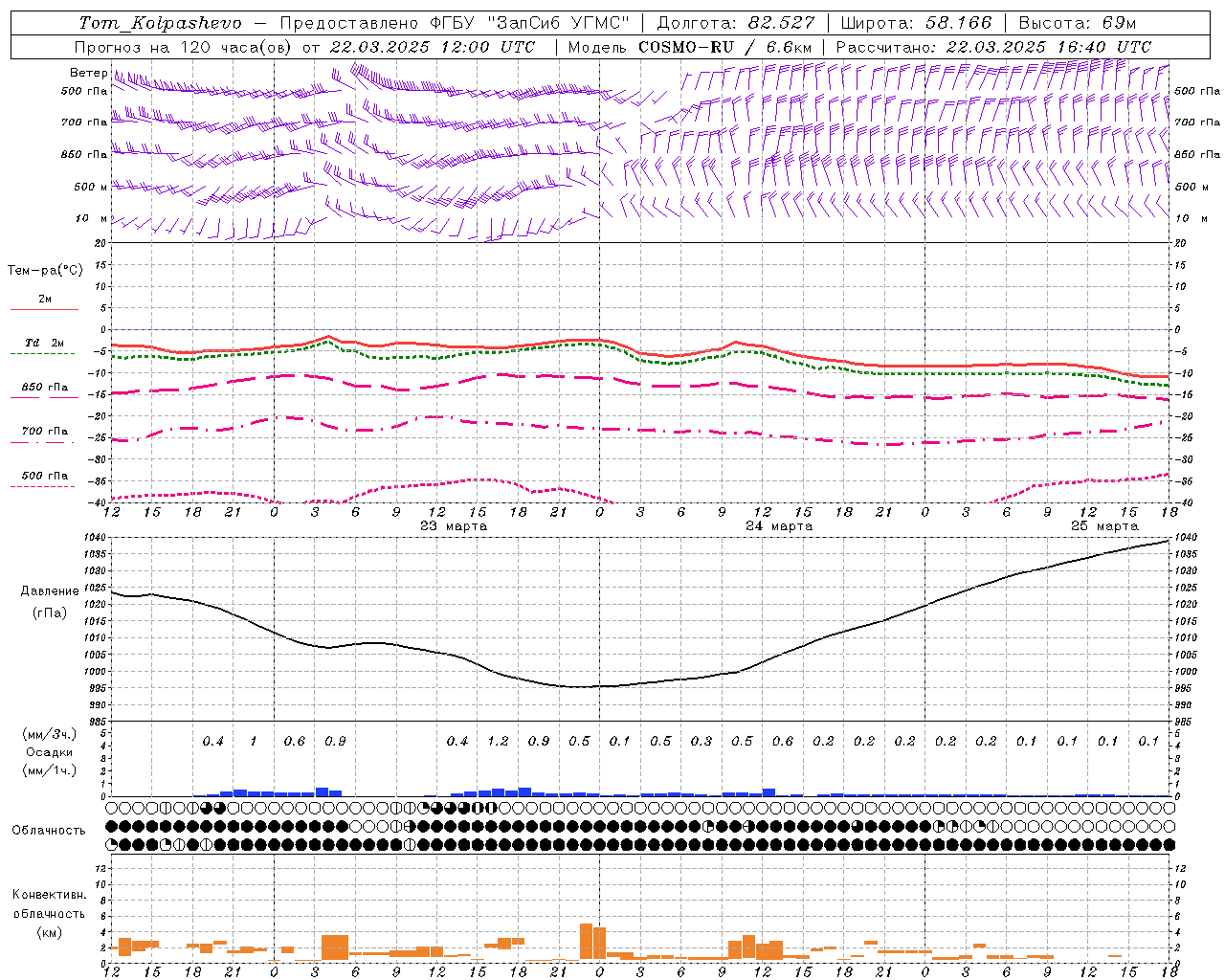The height and width of the screenshot is (980, 1225).
Task: Click the (км) unit in convective cloud label
Action: point(49,932)
